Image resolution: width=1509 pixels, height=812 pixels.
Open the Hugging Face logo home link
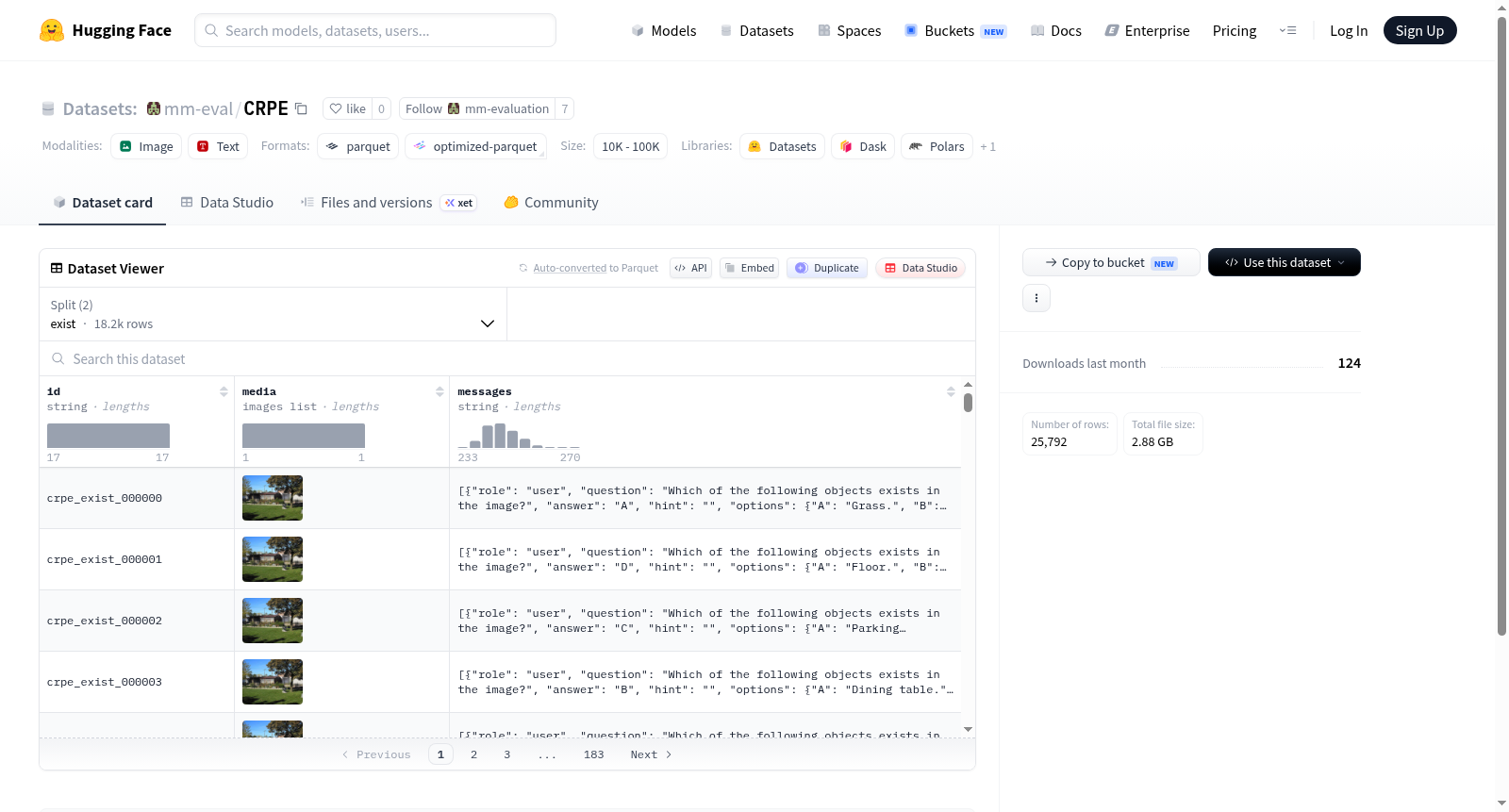point(106,30)
